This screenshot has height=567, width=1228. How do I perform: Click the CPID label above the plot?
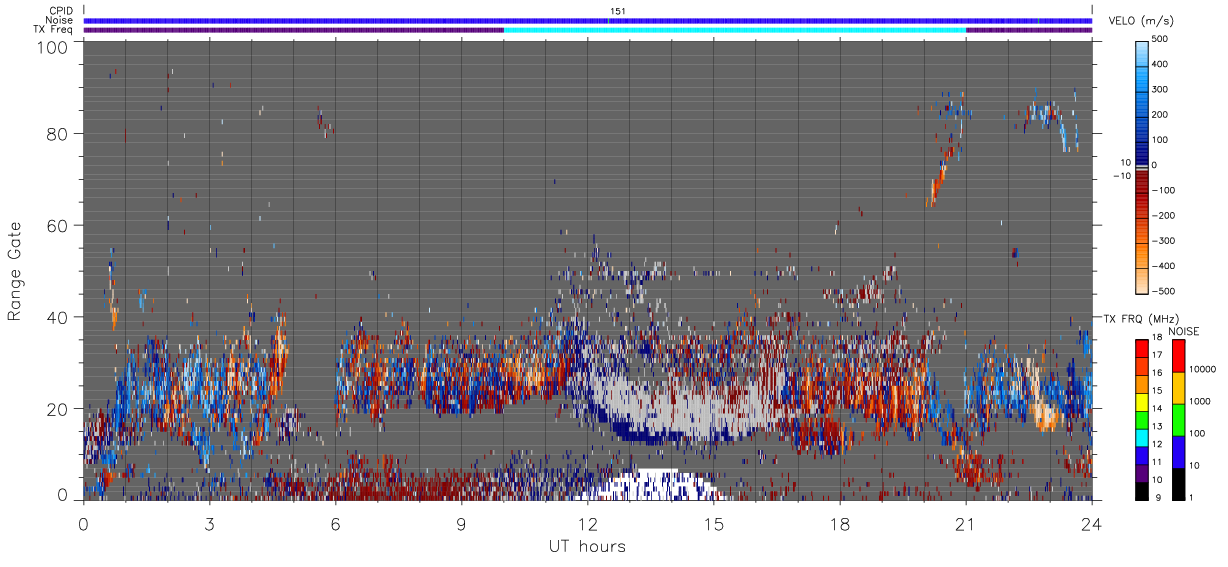click(60, 11)
